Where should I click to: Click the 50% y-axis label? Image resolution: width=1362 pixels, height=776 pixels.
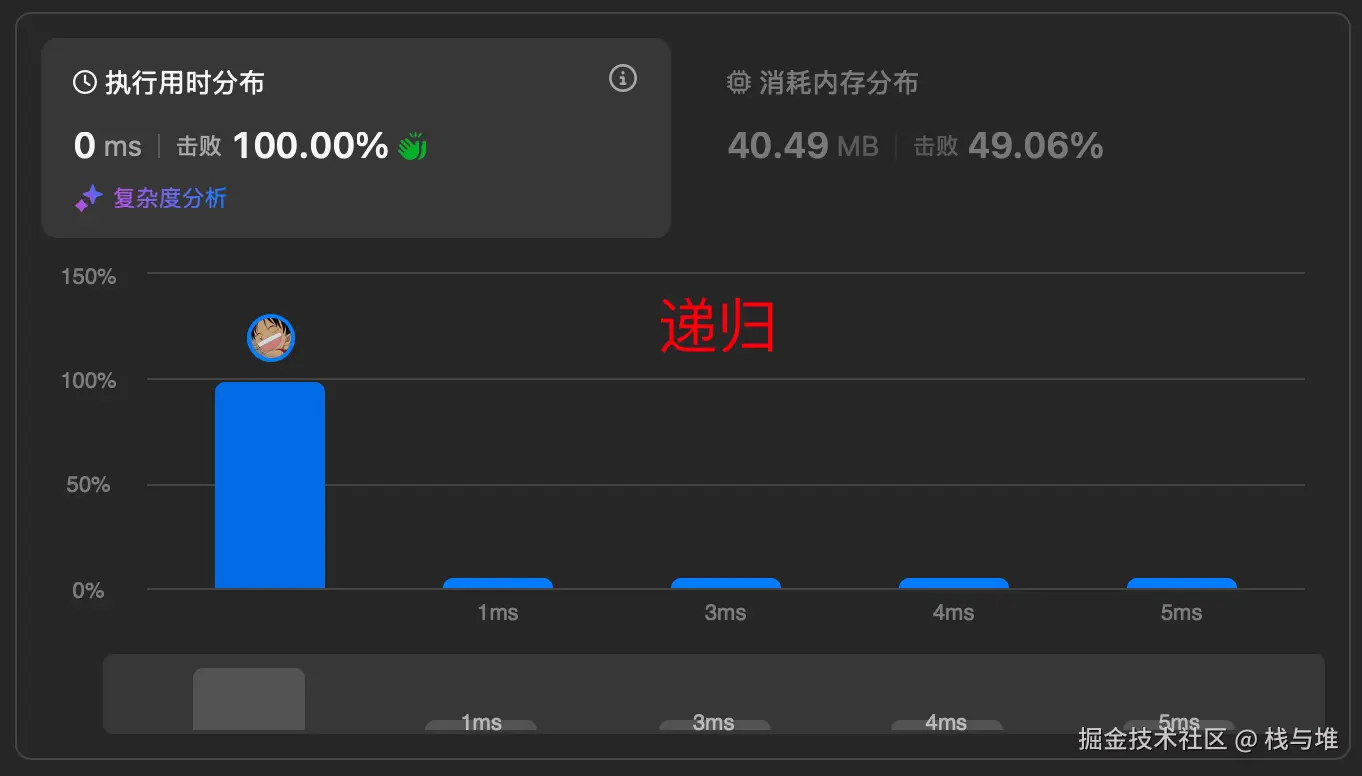coord(89,485)
